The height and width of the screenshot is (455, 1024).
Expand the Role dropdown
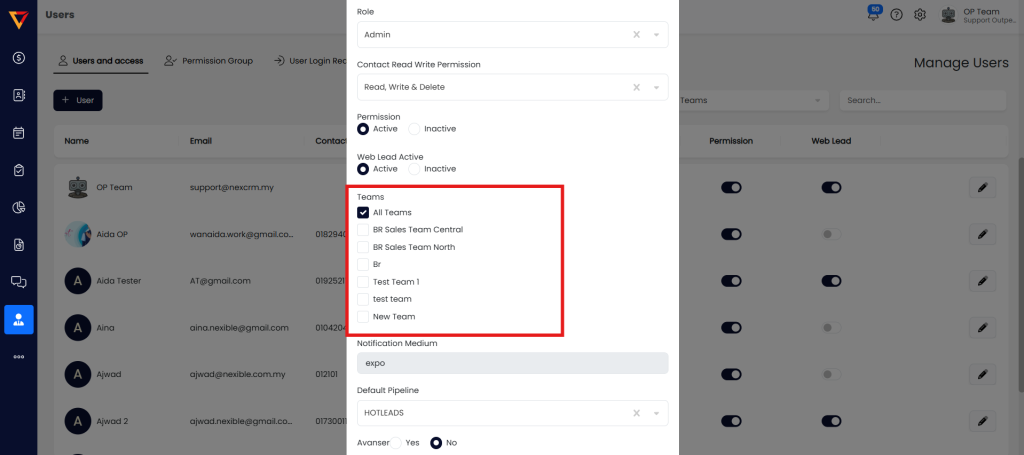tap(656, 34)
